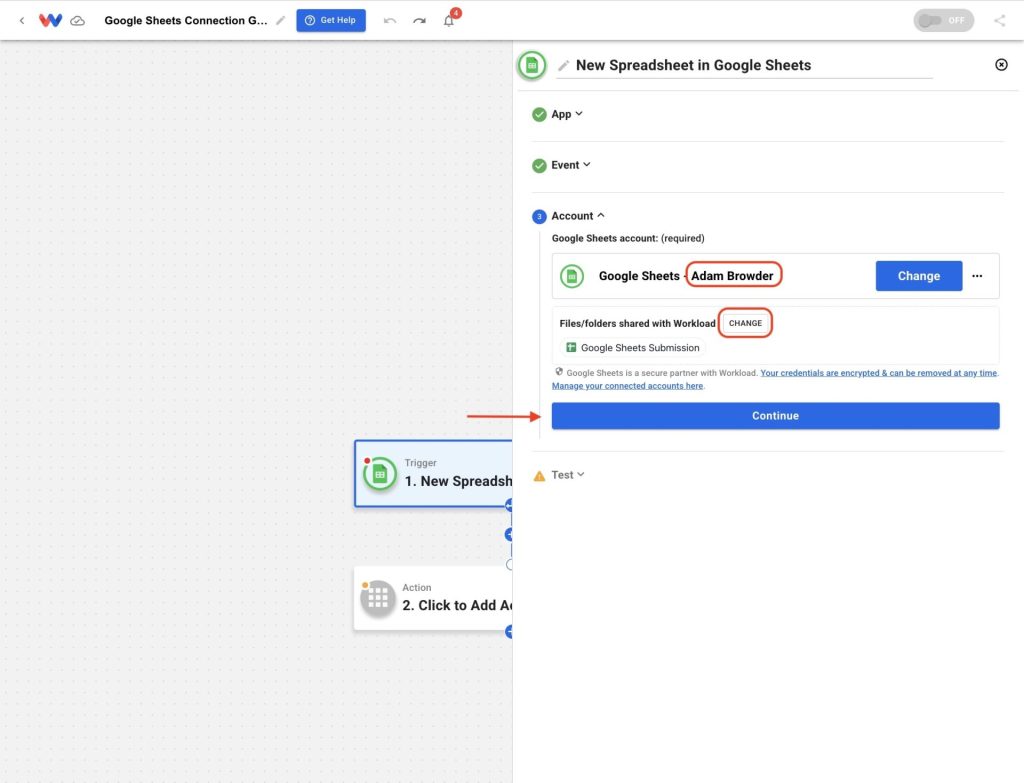Open the three-dot menu beside Change
Image resolution: width=1024 pixels, height=783 pixels.
(977, 276)
